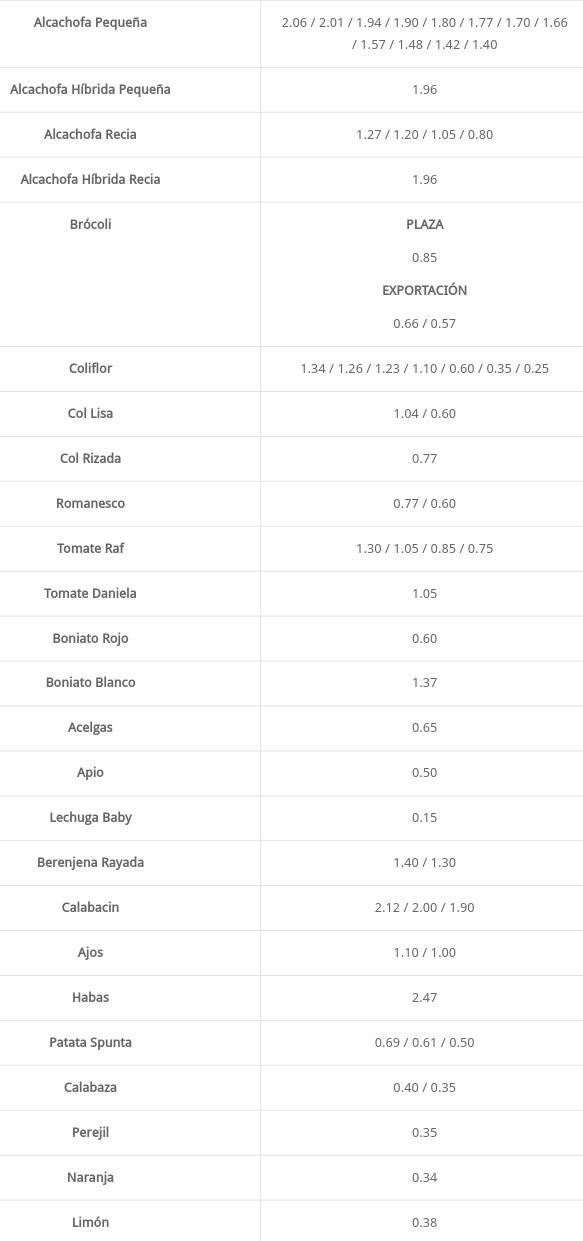Click the Alcachofa Recia price list
The width and height of the screenshot is (583, 1241).
point(424,134)
